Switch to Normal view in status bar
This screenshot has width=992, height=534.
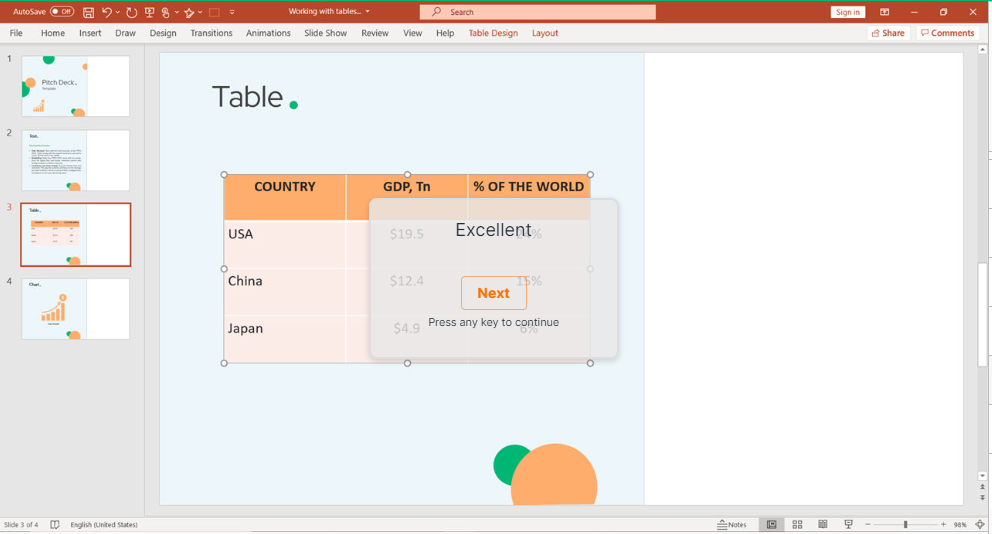point(771,525)
